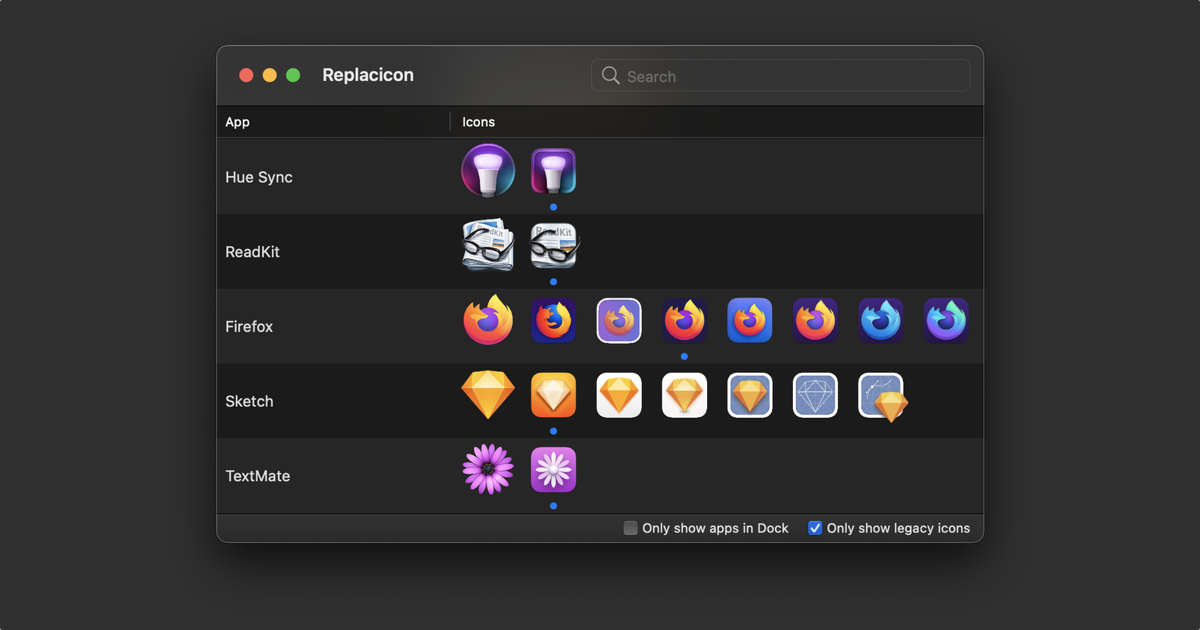This screenshot has width=1200, height=630.
Task: Select the Sketch blueprint icon with overlapping diamond
Action: [x=883, y=397]
